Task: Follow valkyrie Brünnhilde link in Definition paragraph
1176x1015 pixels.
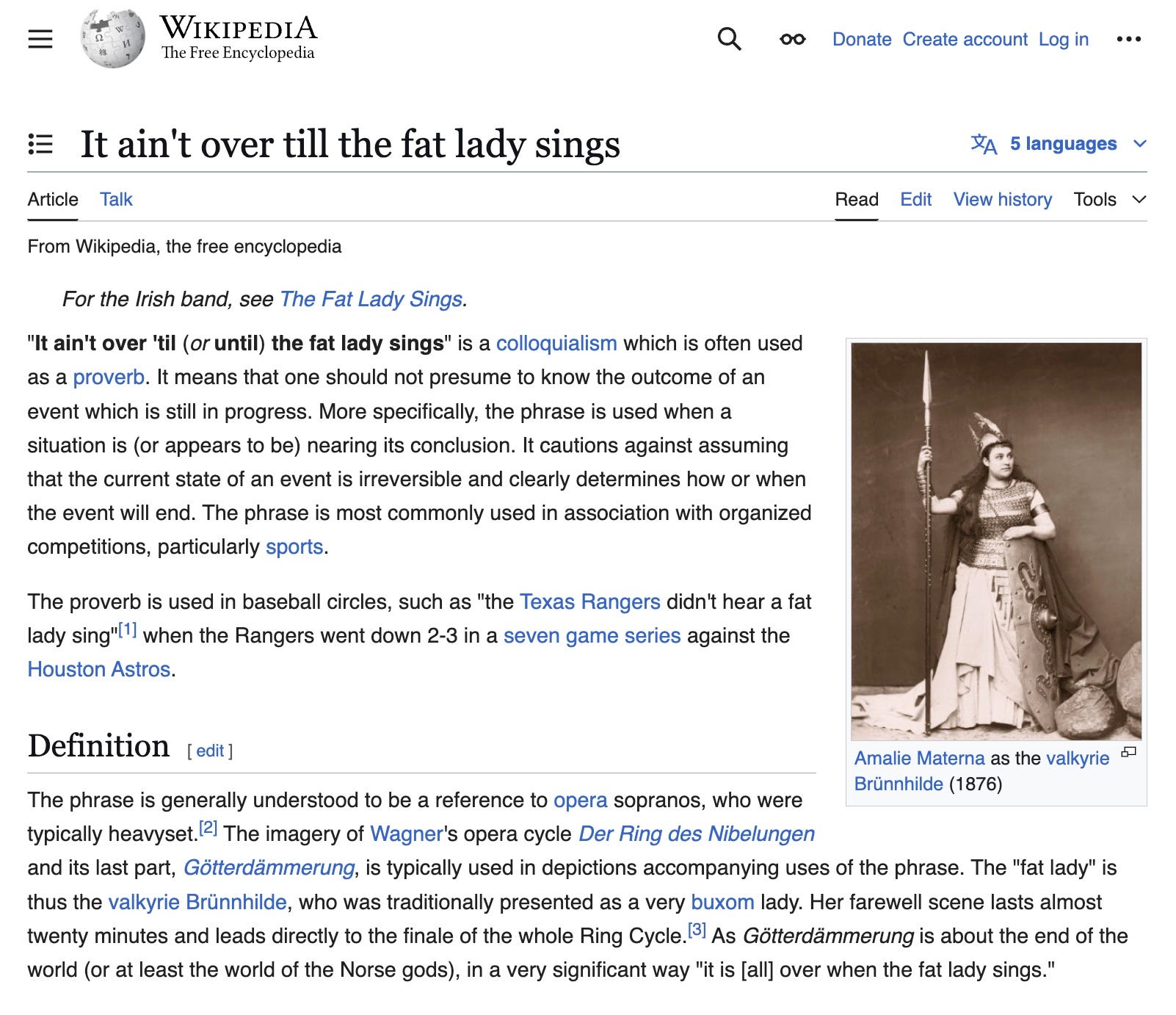Action: click(x=197, y=902)
